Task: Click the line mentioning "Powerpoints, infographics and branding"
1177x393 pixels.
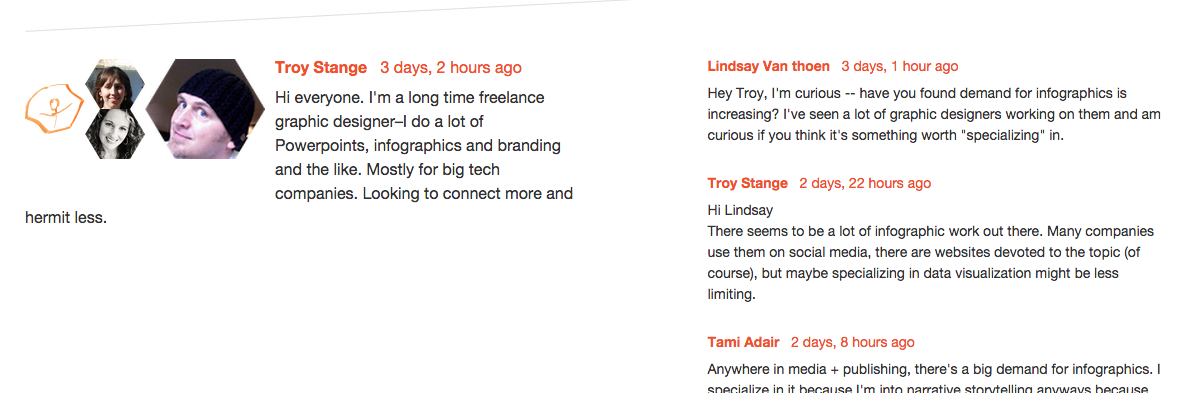Action: pyautogui.click(x=418, y=145)
